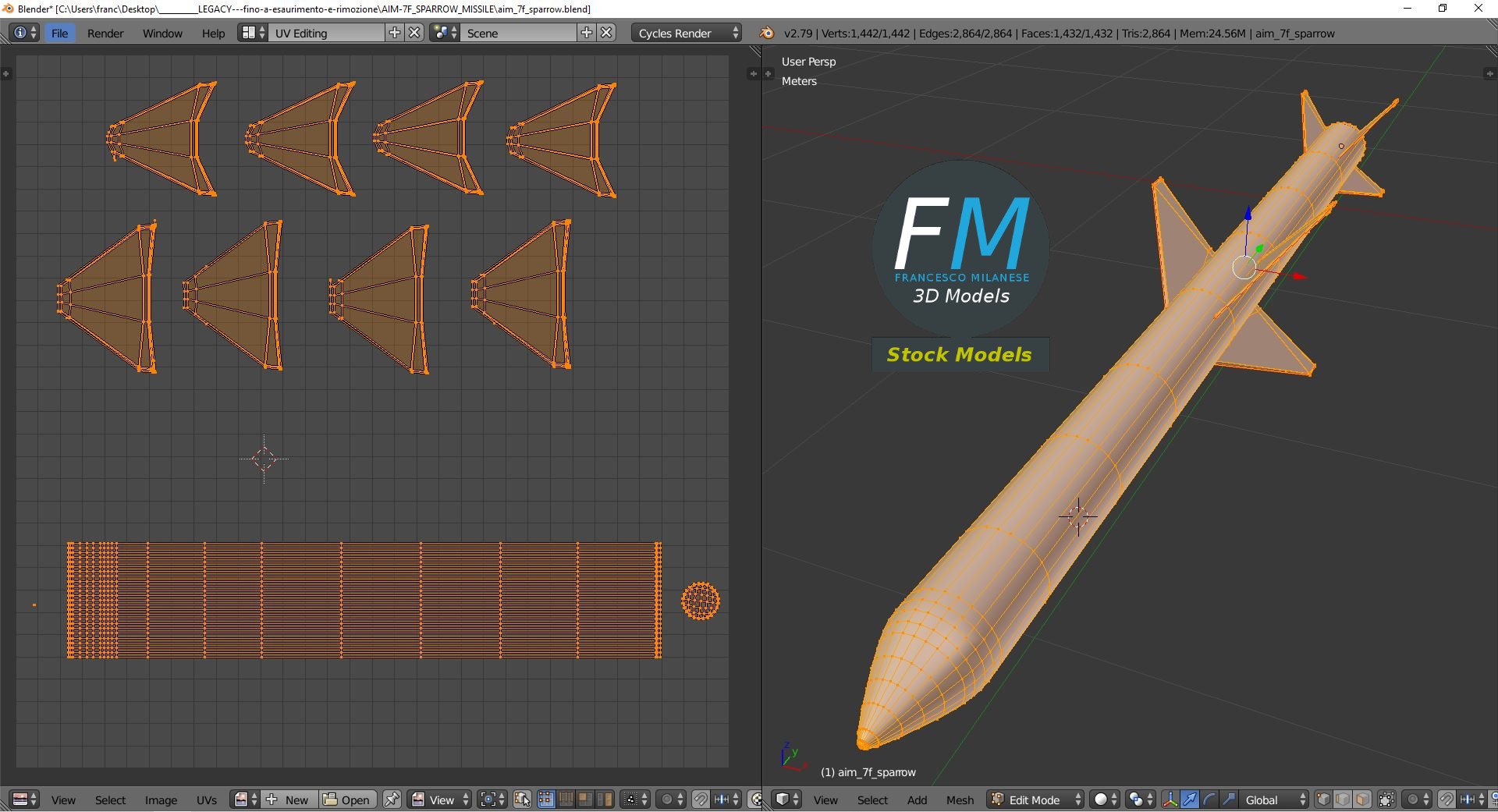Open the UV snap target dropdown
The width and height of the screenshot is (1498, 812).
(726, 800)
